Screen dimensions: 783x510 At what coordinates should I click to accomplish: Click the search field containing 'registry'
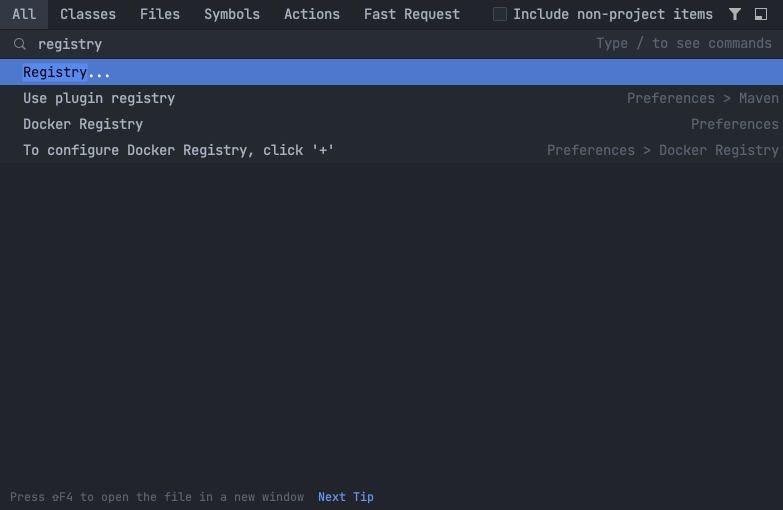click(x=300, y=44)
